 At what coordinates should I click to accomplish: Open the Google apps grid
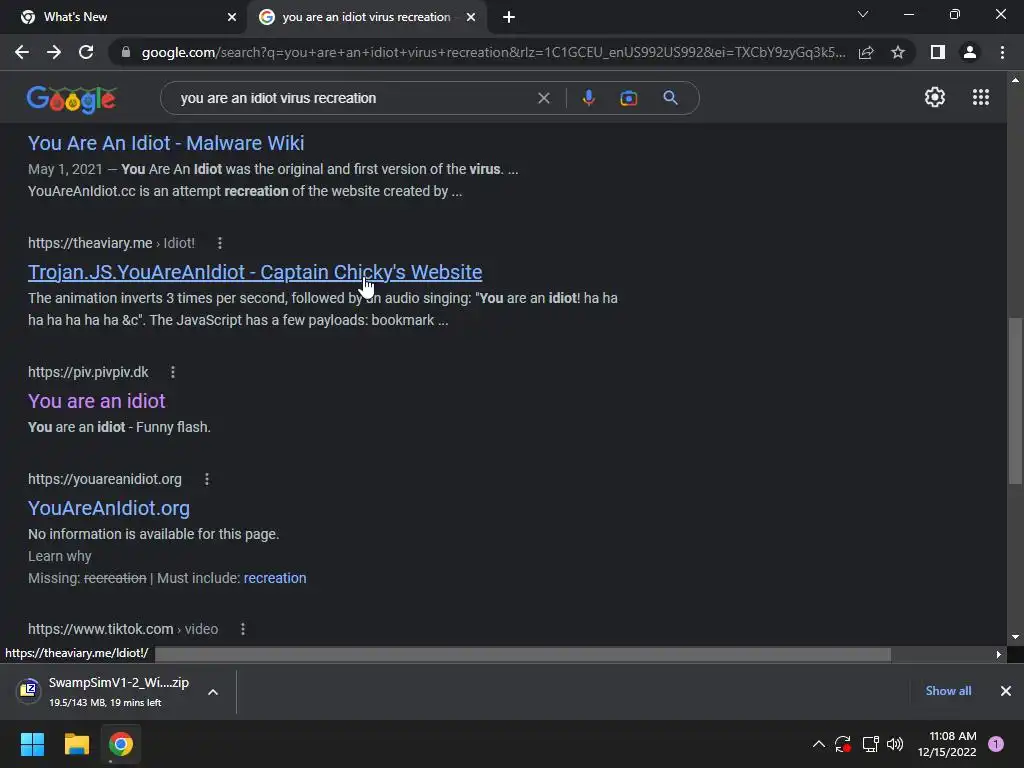(981, 97)
